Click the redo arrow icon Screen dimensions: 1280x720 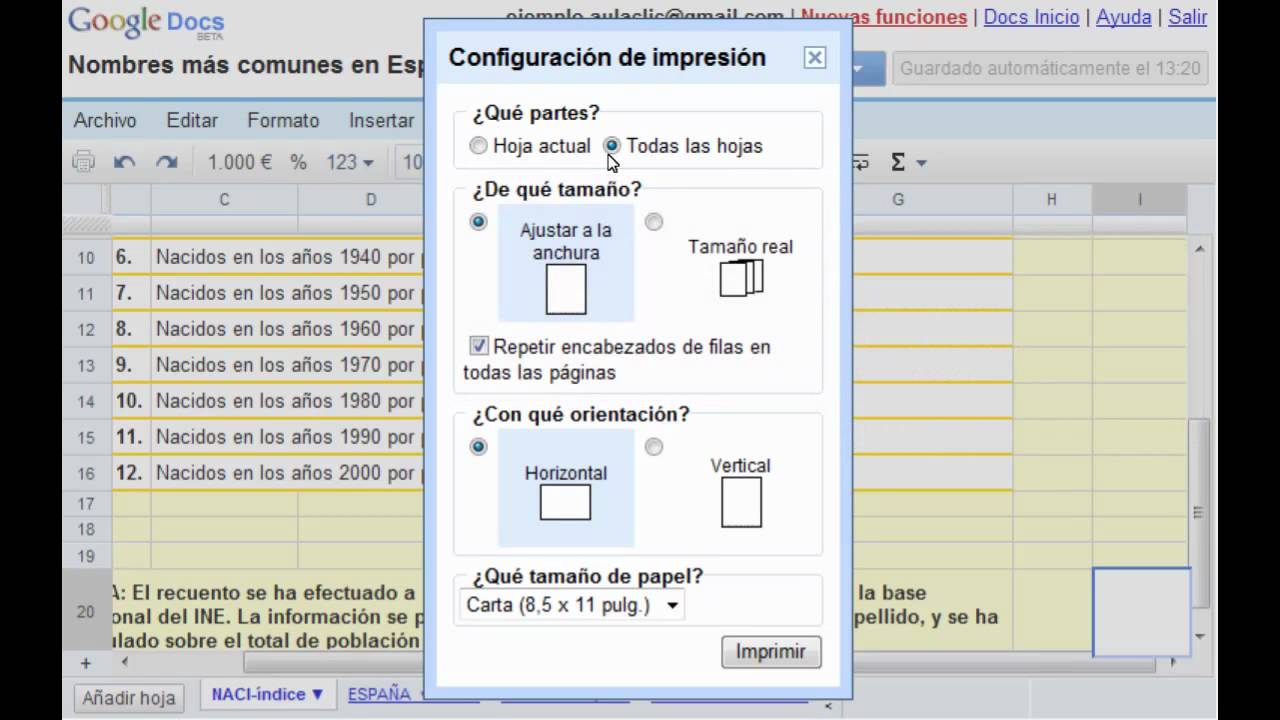point(166,162)
